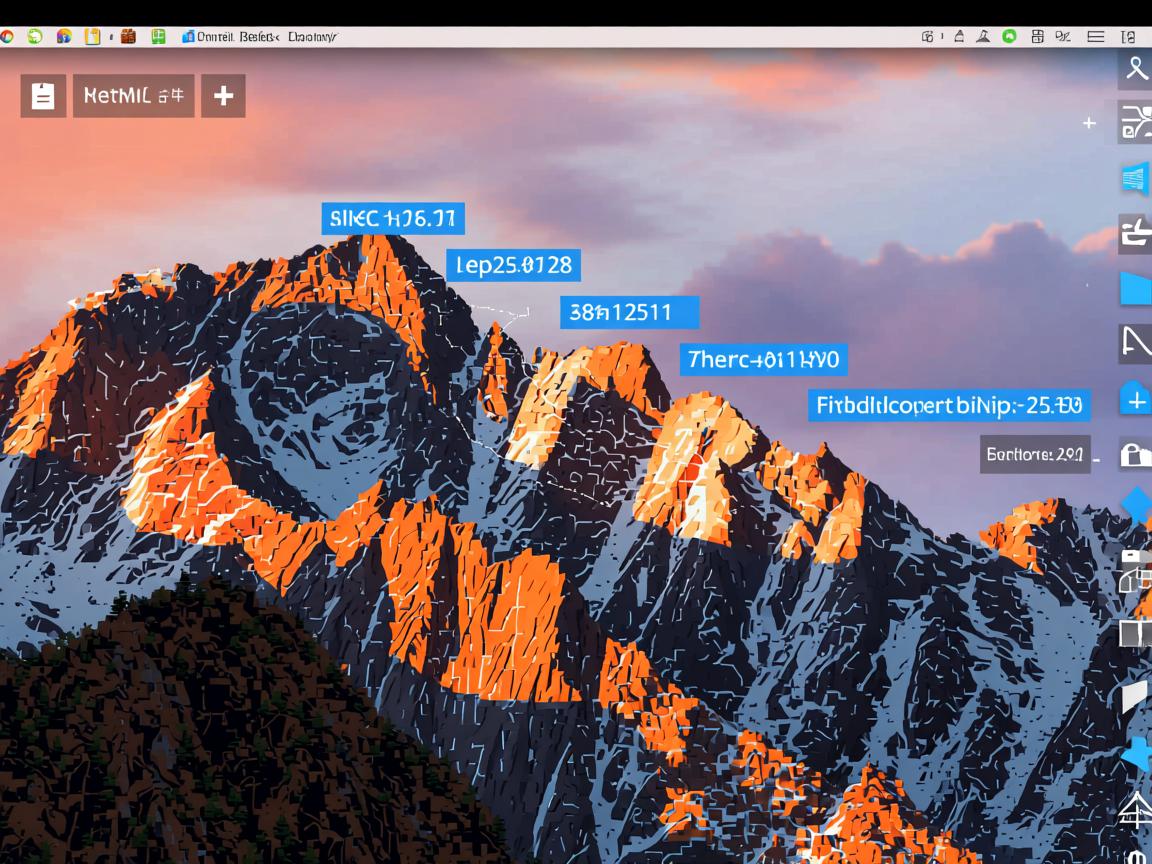The width and height of the screenshot is (1152, 864).
Task: Open the hamburger lines icon in top-right menu bar
Action: coord(1096,37)
